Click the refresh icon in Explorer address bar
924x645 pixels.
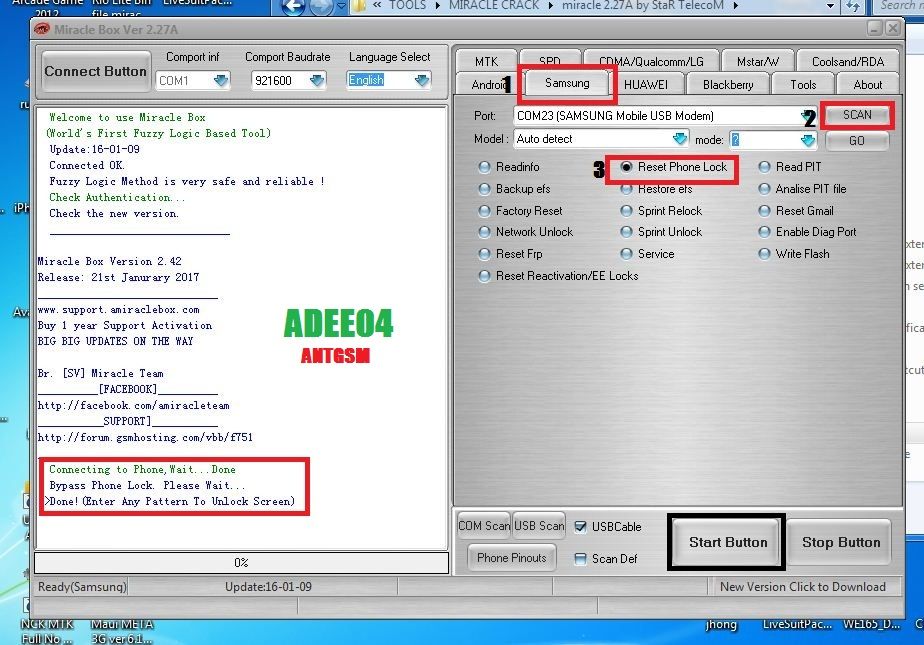tap(852, 6)
